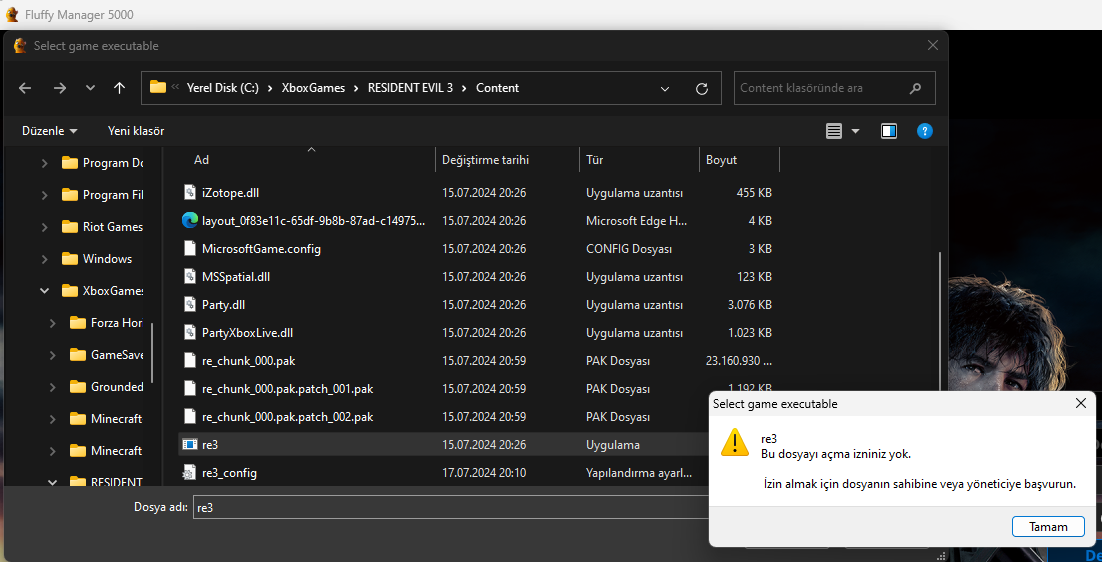Select the Riot Games folder in tree

pyautogui.click(x=102, y=227)
